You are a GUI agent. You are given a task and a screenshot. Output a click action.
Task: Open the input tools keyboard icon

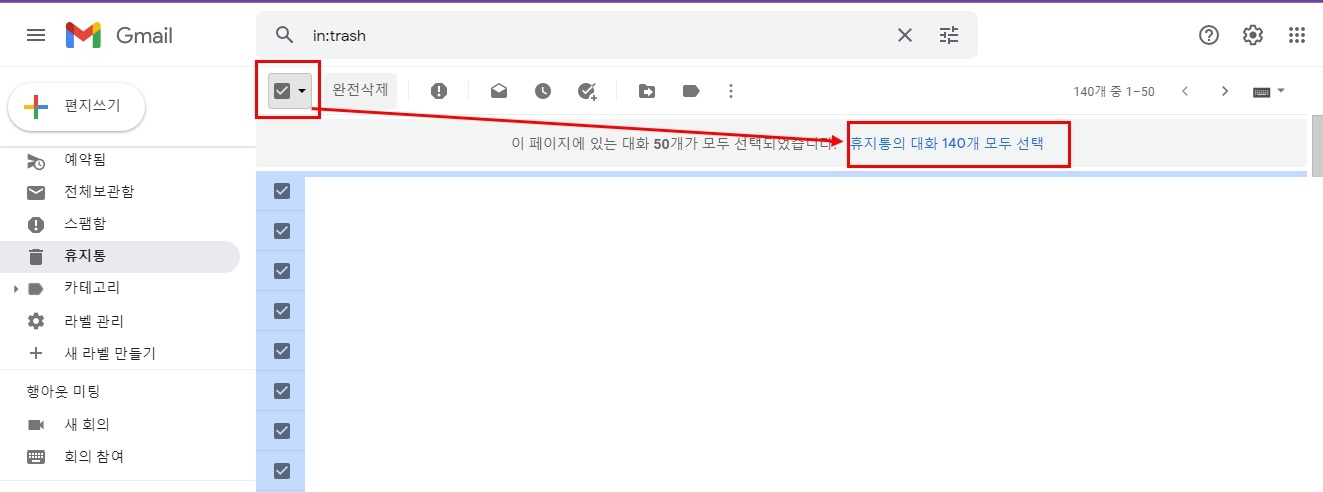point(1262,91)
